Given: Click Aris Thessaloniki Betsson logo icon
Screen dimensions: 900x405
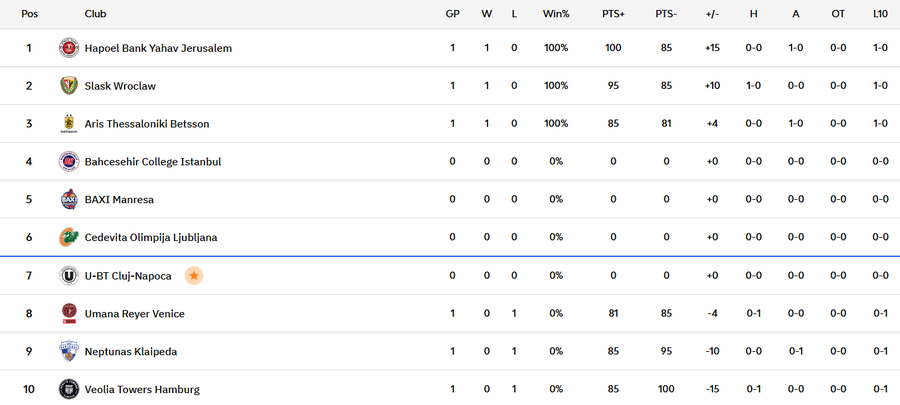Looking at the screenshot, I should (x=69, y=124).
